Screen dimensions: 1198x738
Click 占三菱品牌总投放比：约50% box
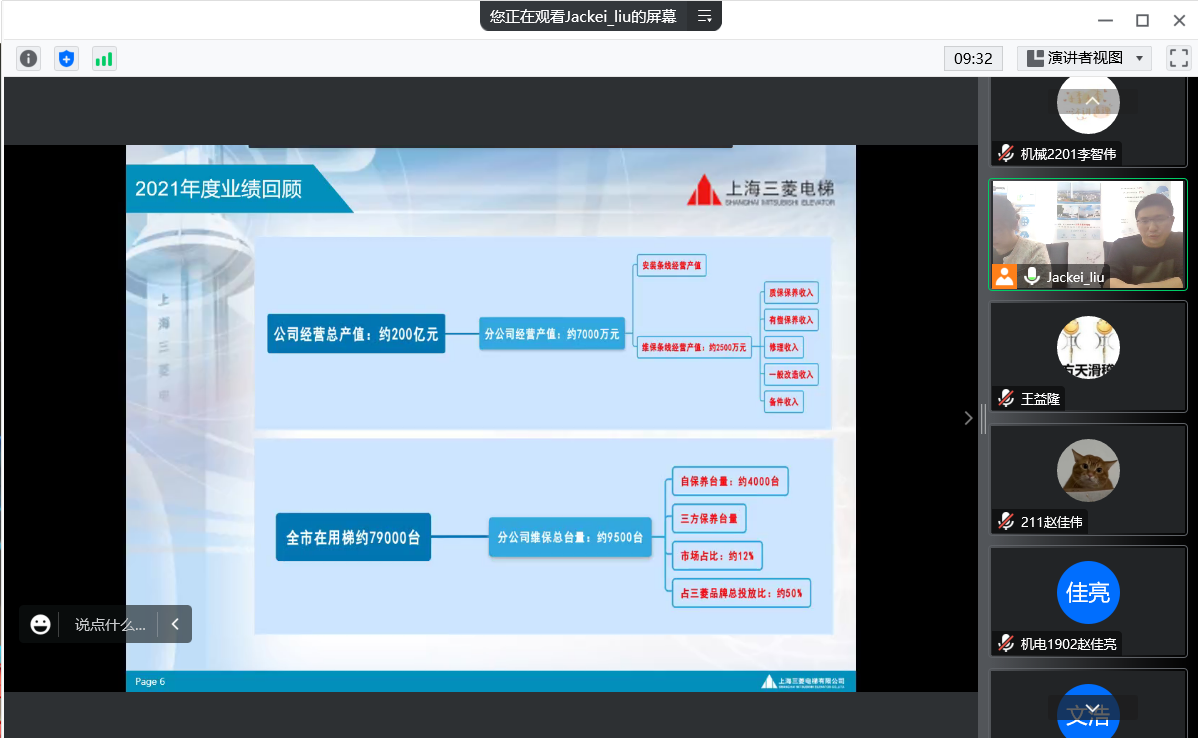[x=741, y=593]
